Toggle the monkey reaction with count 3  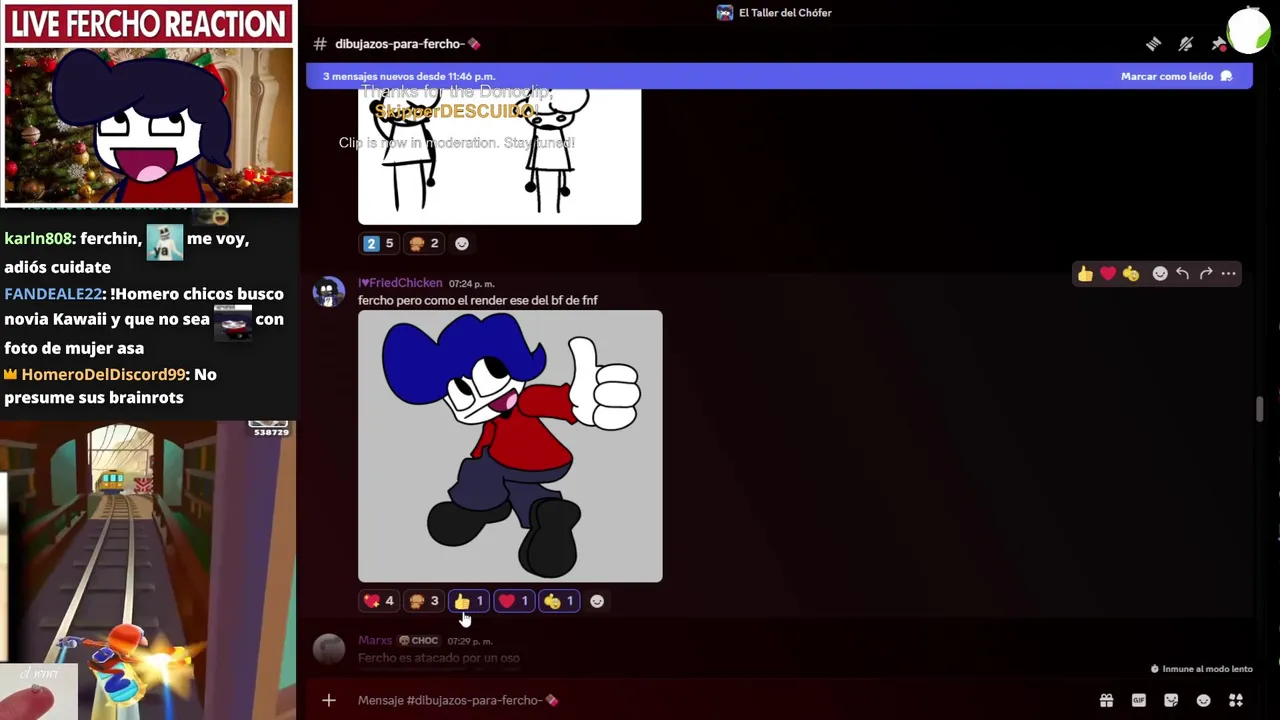coord(424,601)
